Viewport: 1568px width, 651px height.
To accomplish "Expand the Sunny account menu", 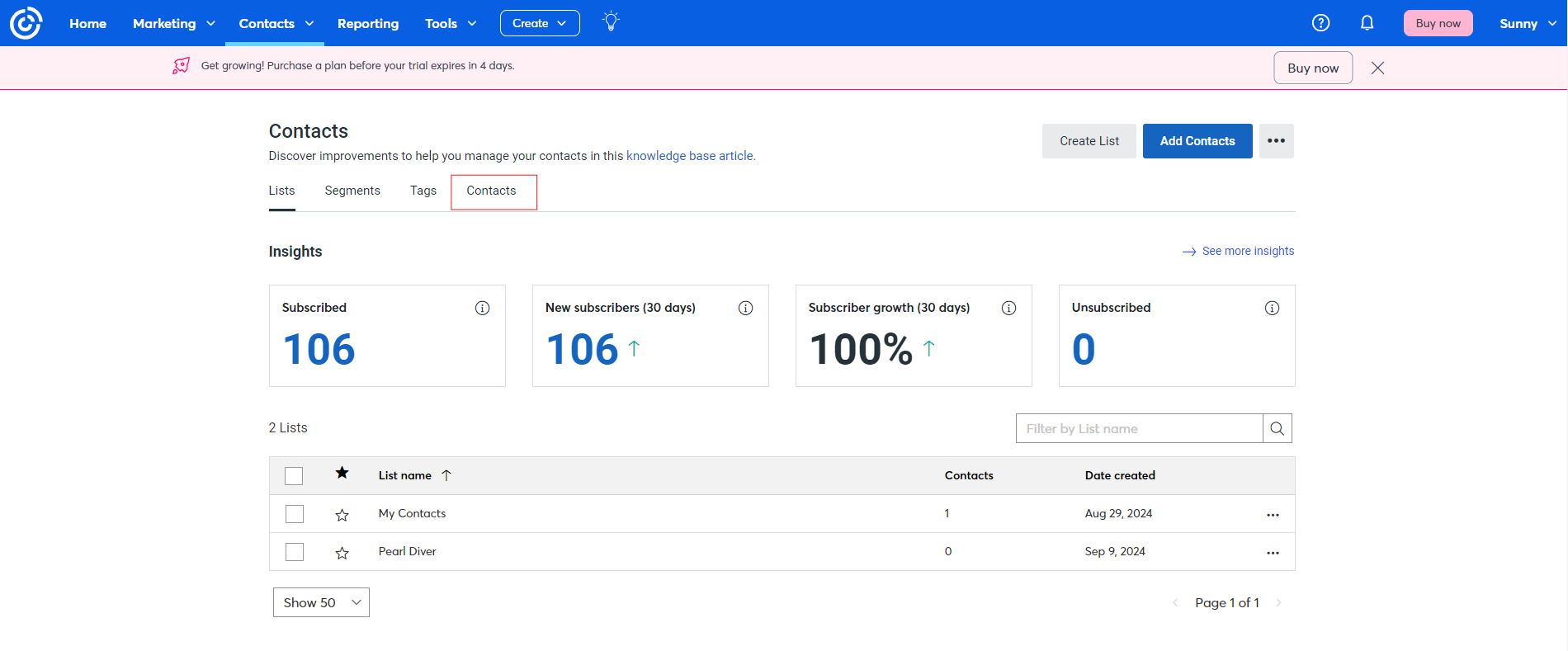I will point(1528,23).
